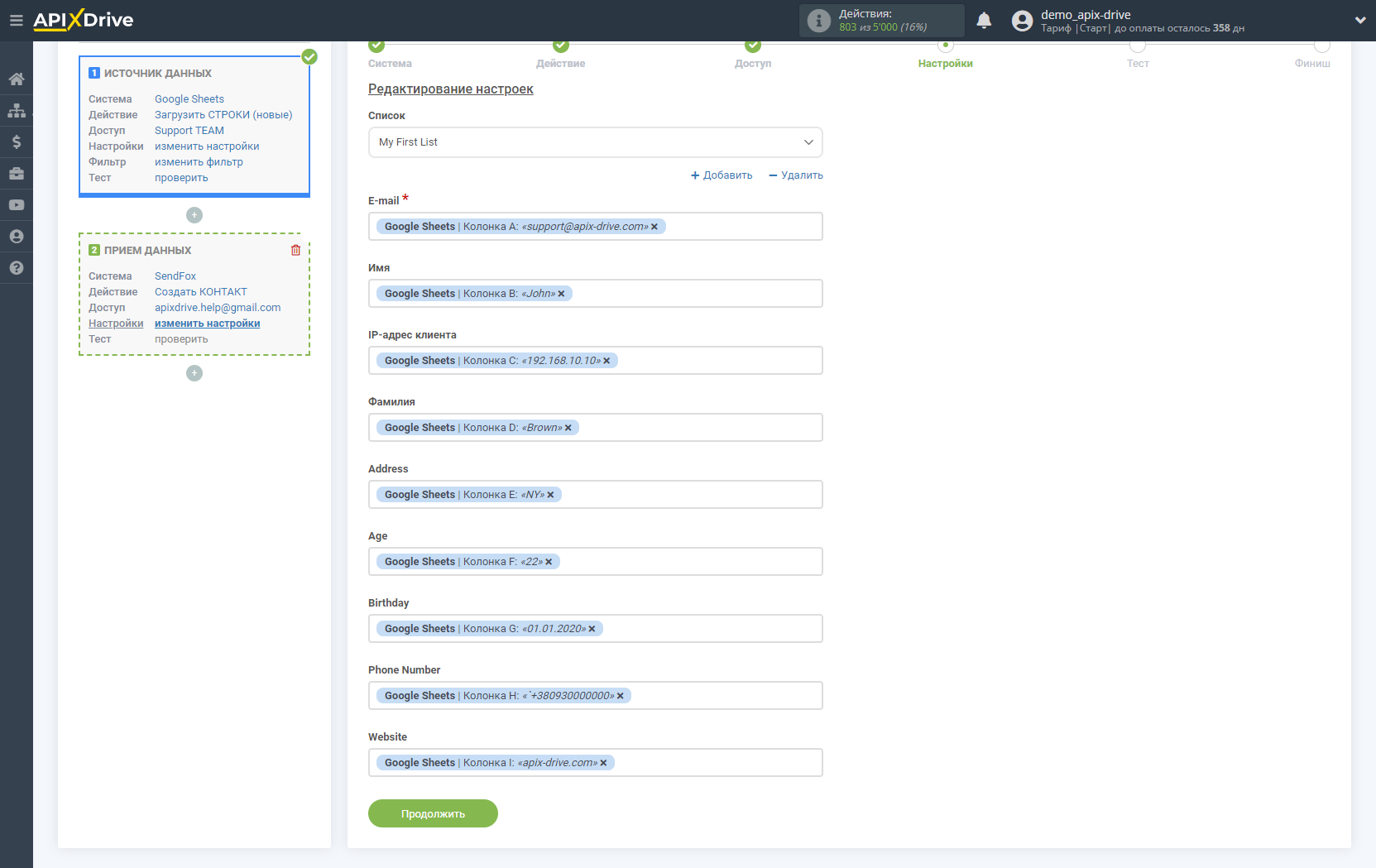Image resolution: width=1376 pixels, height=868 pixels.
Task: Click the Добавить link
Action: [x=722, y=175]
